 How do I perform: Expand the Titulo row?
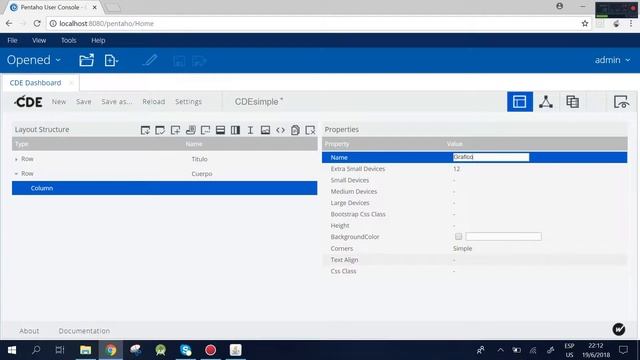[x=16, y=159]
